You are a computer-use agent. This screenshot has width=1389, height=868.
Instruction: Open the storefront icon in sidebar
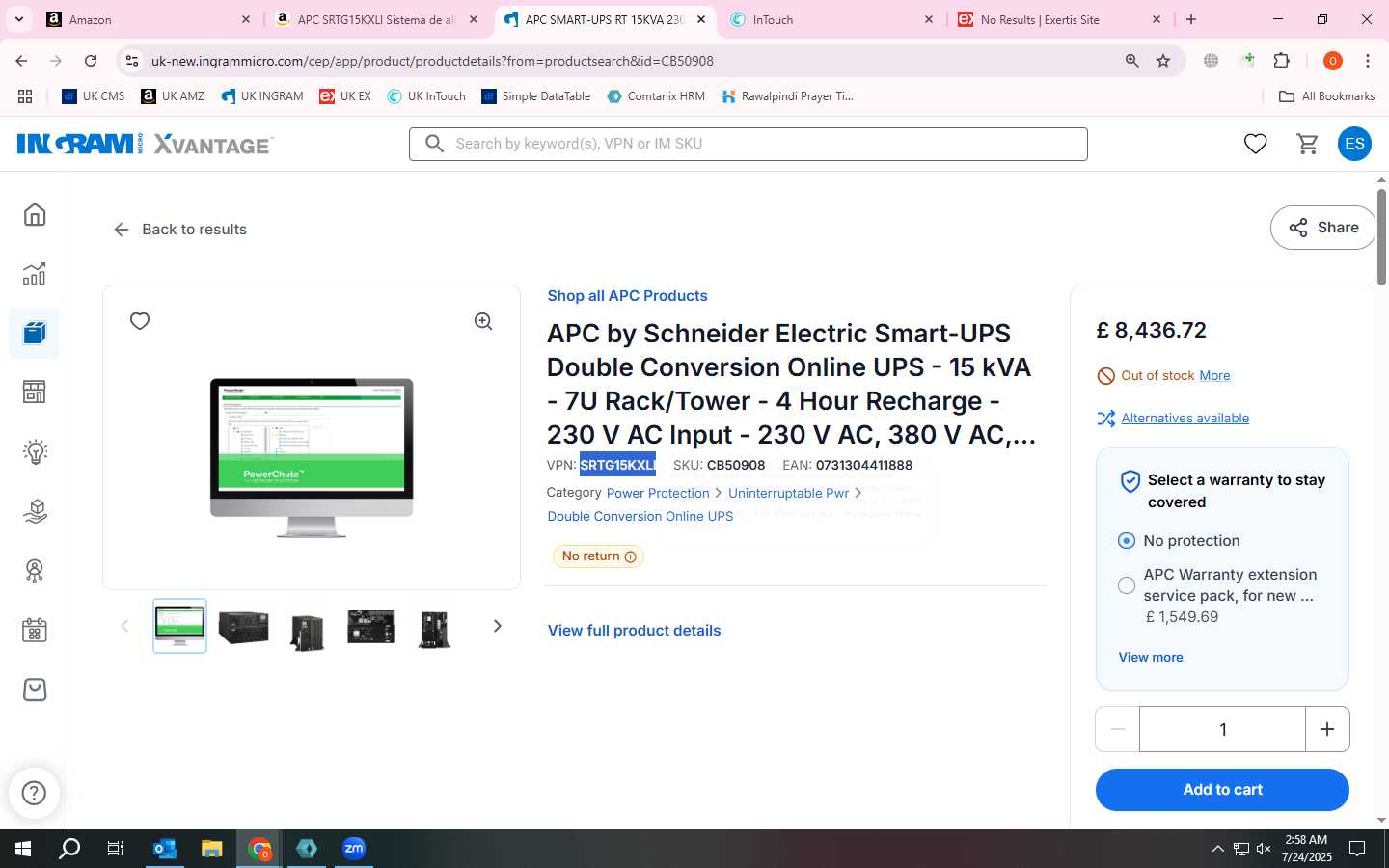pyautogui.click(x=35, y=393)
